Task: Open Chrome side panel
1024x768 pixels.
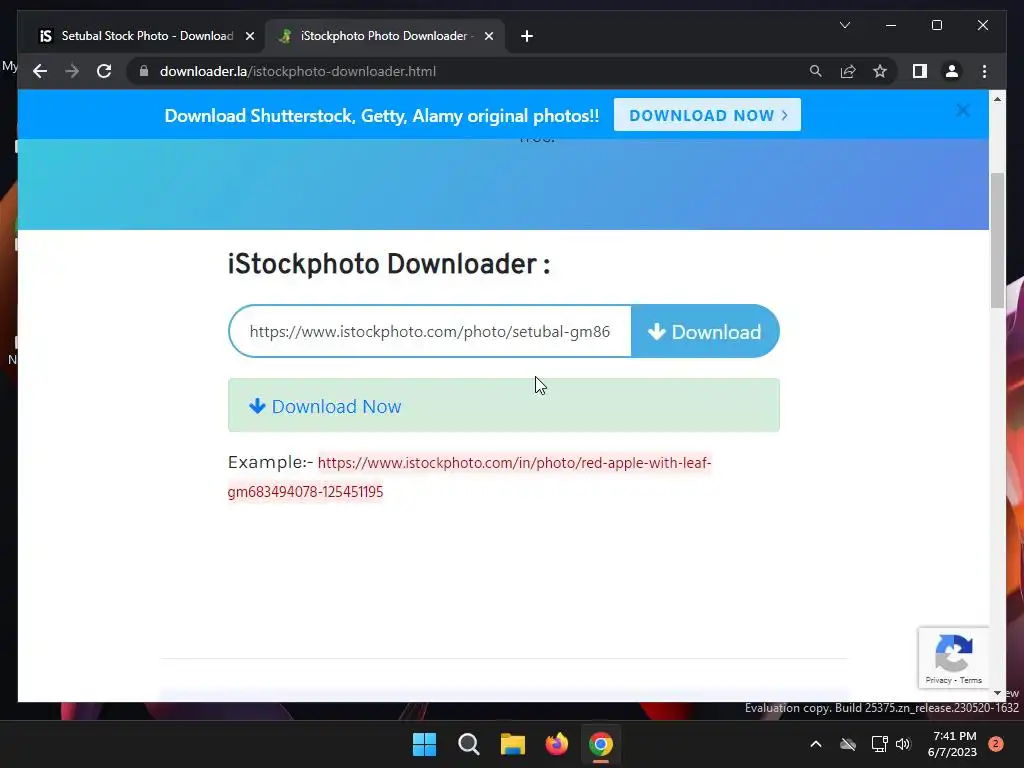Action: point(920,71)
